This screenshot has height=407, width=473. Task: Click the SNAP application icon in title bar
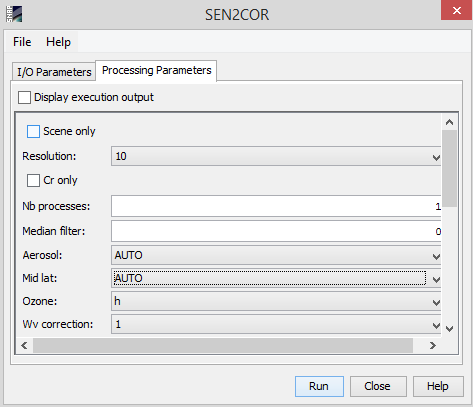[x=14, y=14]
